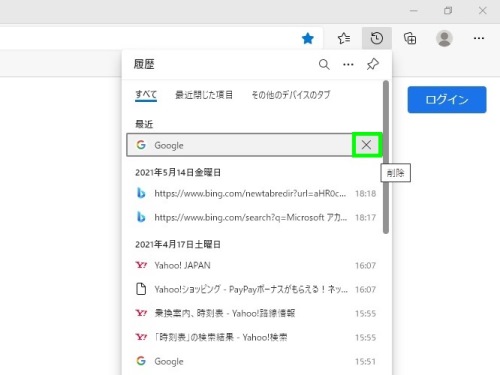500x375 pixels.
Task: Open the Collections icon
Action: [x=410, y=38]
